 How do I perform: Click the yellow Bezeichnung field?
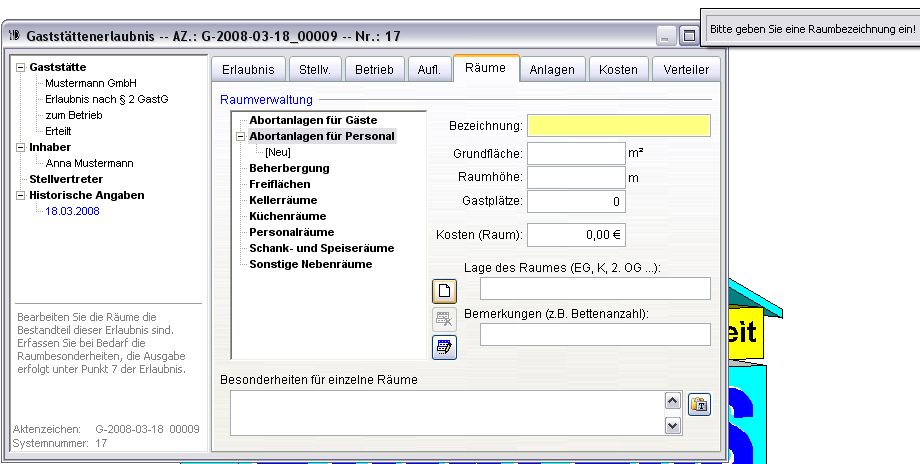tap(619, 126)
